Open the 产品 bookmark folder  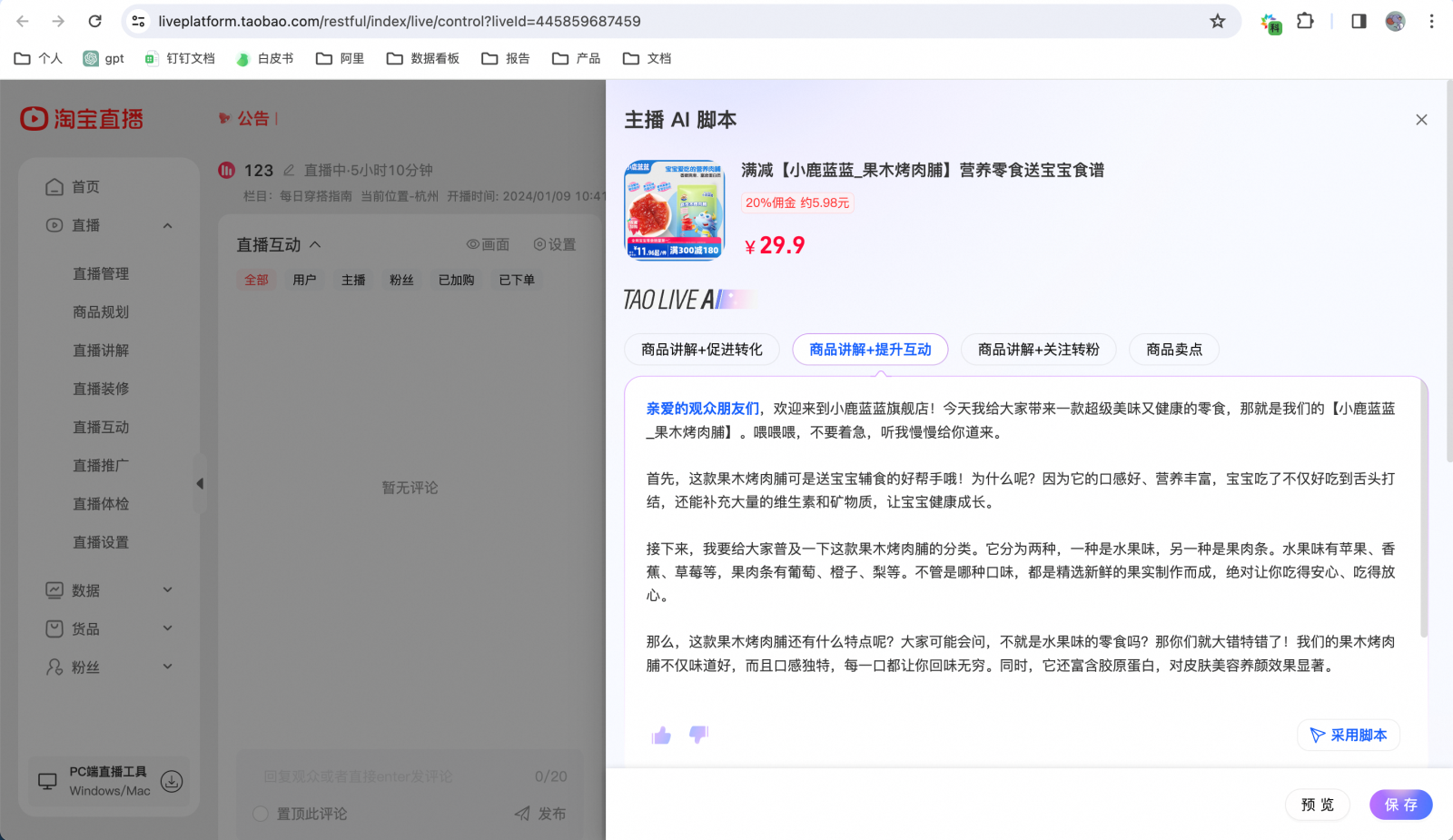pyautogui.click(x=577, y=58)
